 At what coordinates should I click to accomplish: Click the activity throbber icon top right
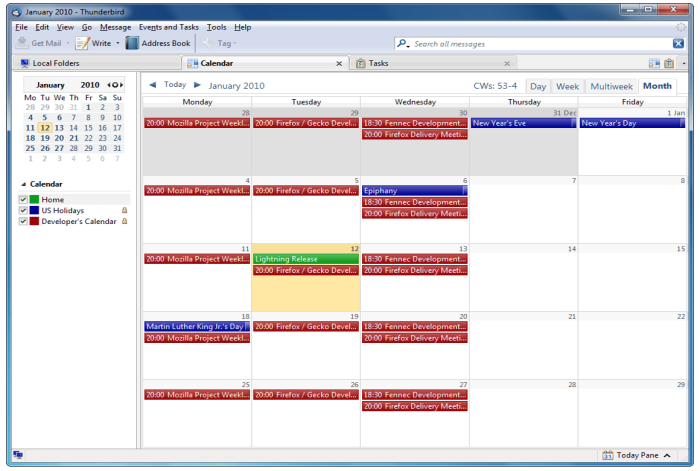click(681, 27)
